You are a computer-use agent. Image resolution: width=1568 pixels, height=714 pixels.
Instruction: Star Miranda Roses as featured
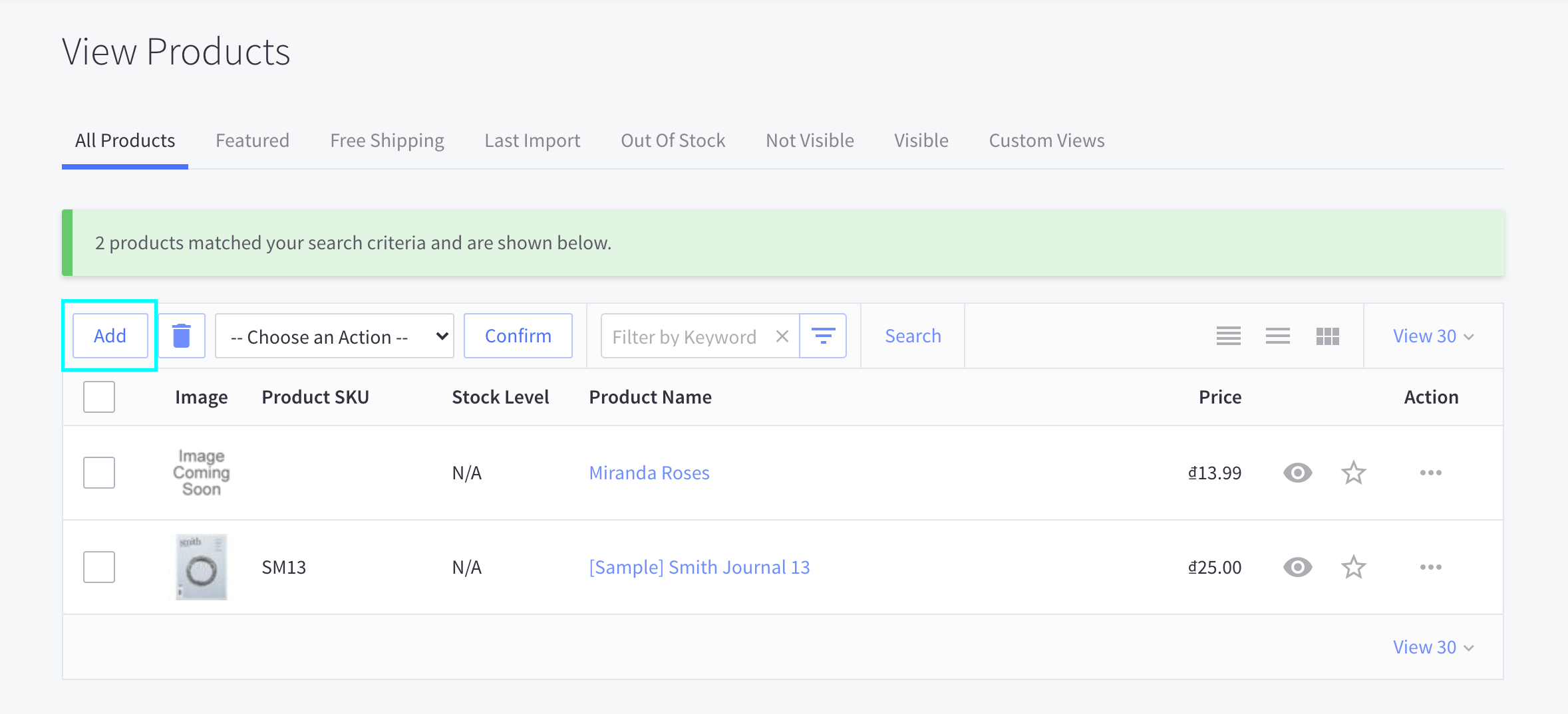point(1353,473)
